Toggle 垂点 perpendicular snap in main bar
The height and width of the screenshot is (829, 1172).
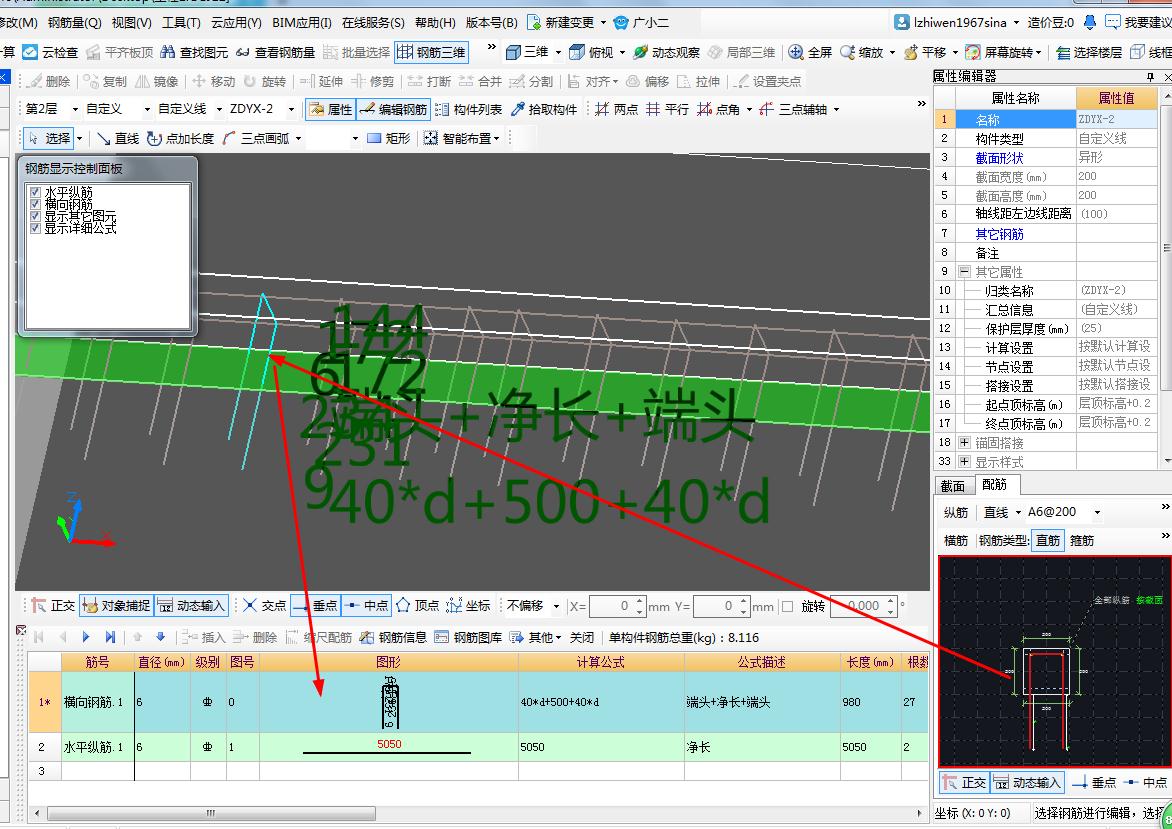coord(315,605)
